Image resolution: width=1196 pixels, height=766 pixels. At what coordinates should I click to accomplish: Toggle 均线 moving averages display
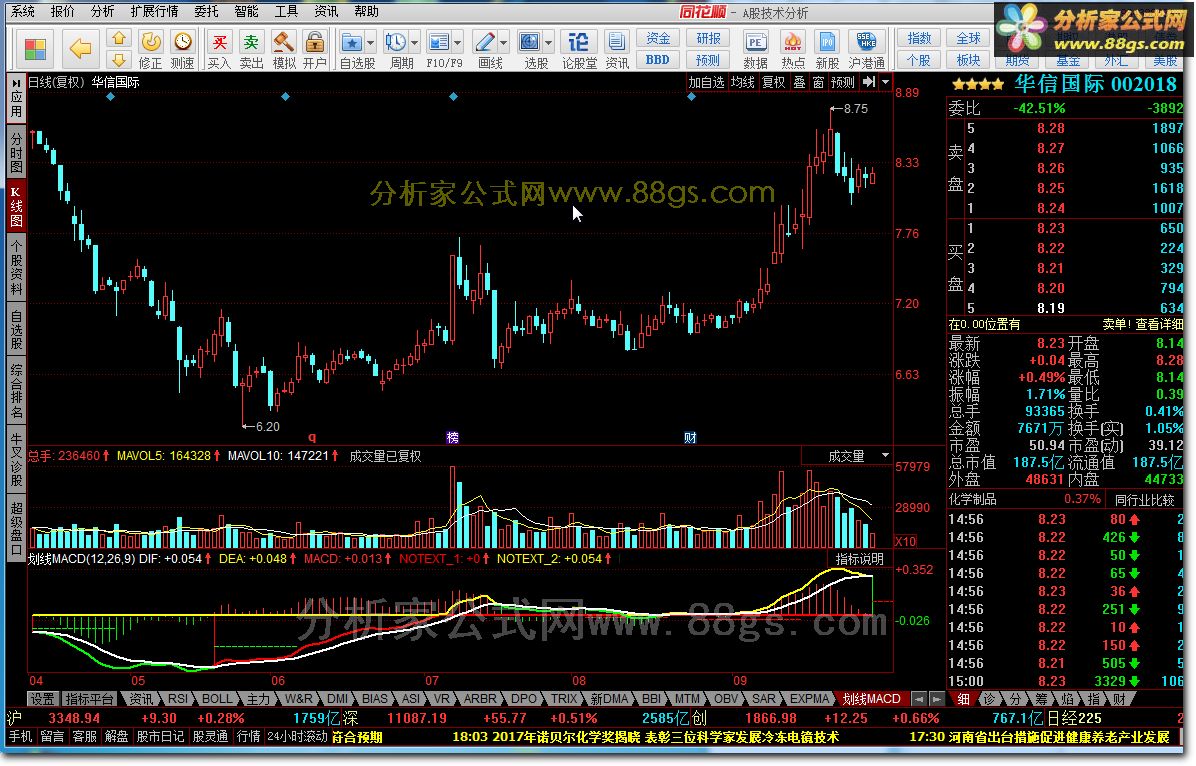point(742,82)
